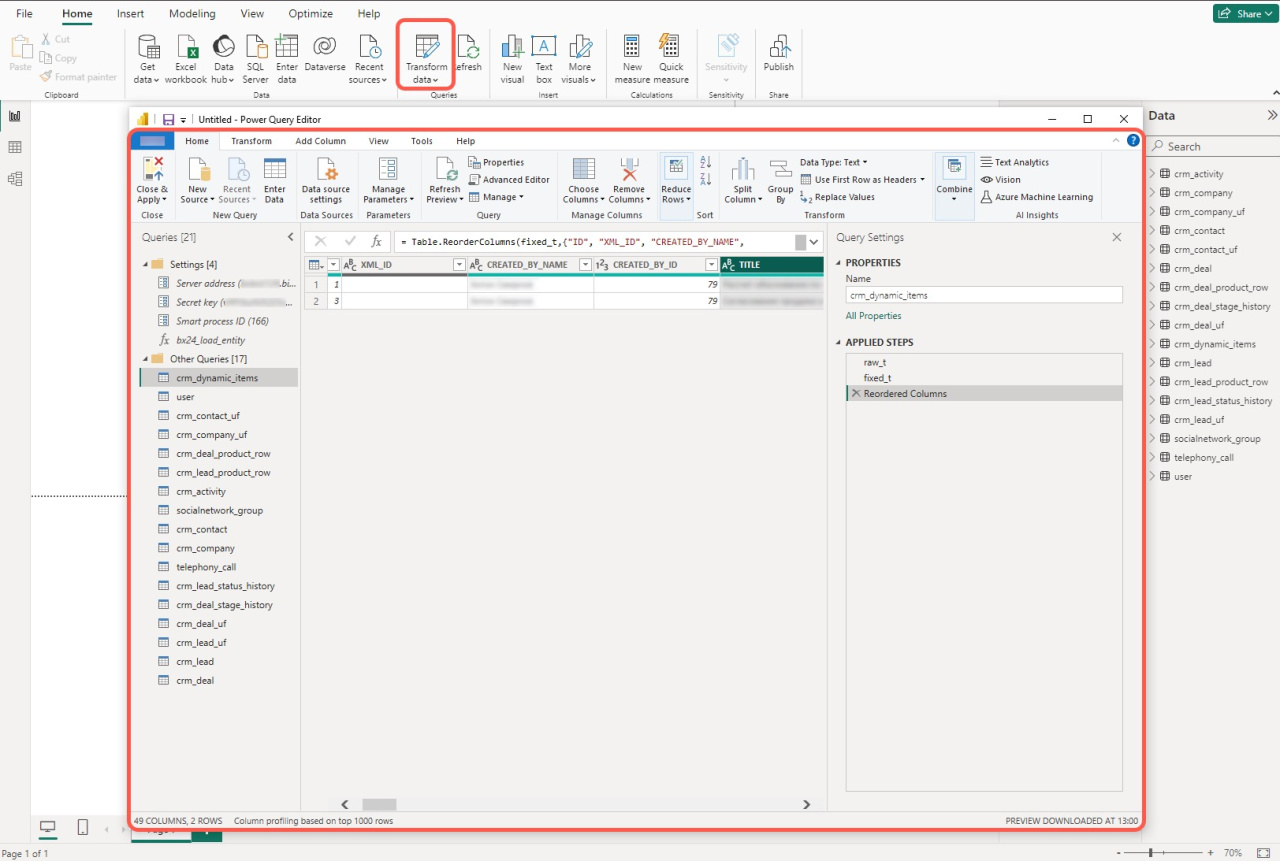Open the Model view in left sidebar
Viewport: 1280px width, 861px height.
click(x=15, y=179)
